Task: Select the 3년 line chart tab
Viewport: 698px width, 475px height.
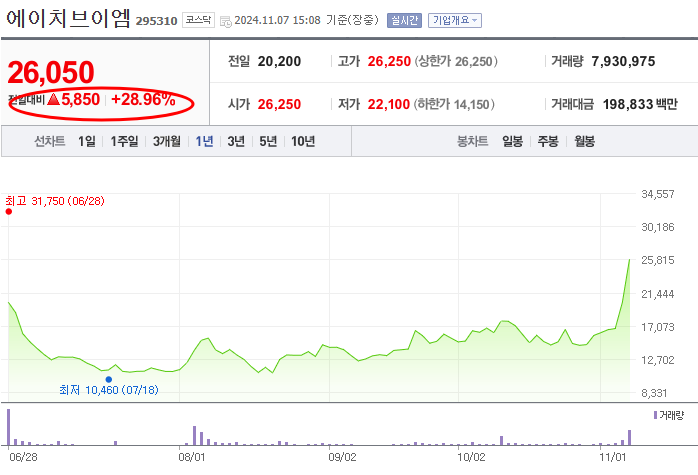Action: coord(236,142)
